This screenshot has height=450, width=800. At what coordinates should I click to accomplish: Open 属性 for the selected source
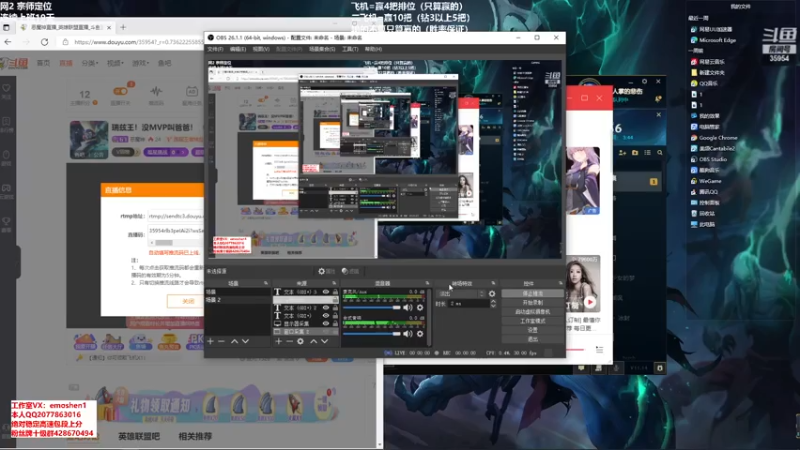[327, 271]
